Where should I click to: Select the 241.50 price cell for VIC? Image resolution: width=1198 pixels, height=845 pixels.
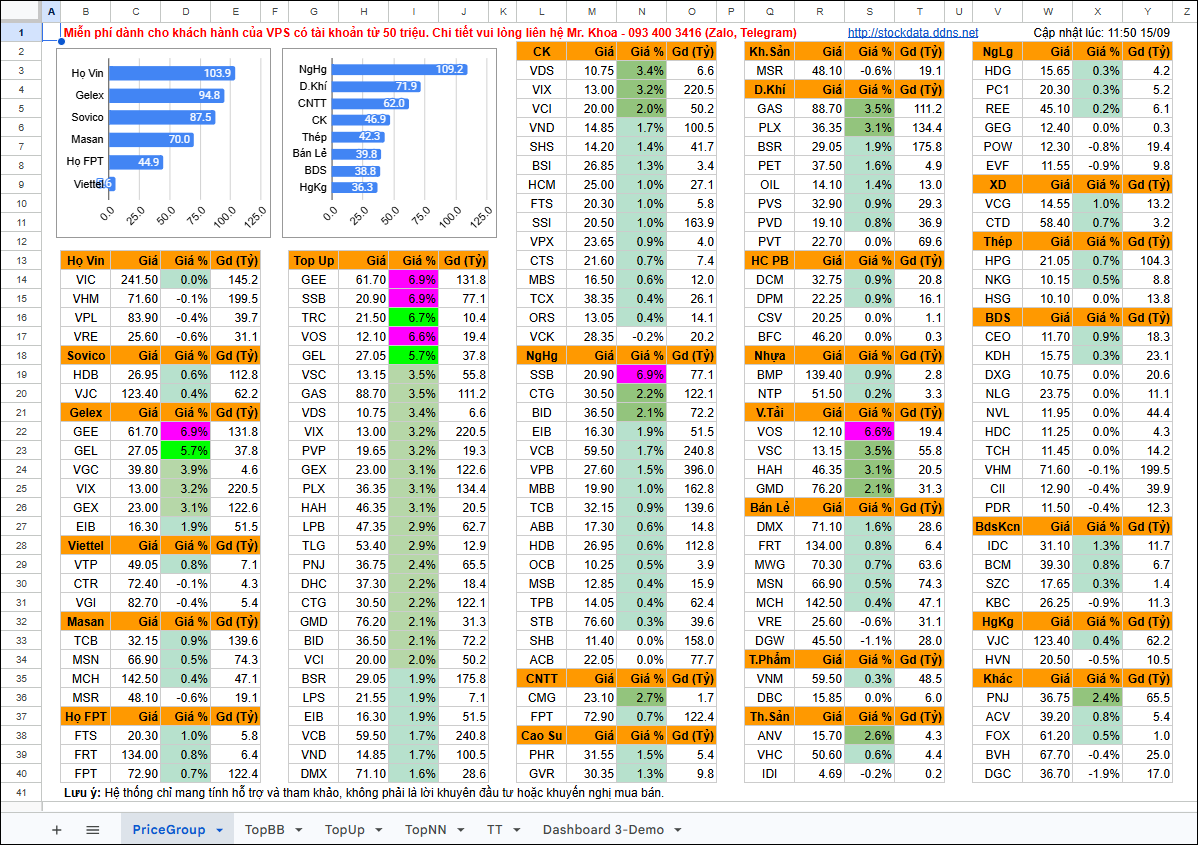136,280
